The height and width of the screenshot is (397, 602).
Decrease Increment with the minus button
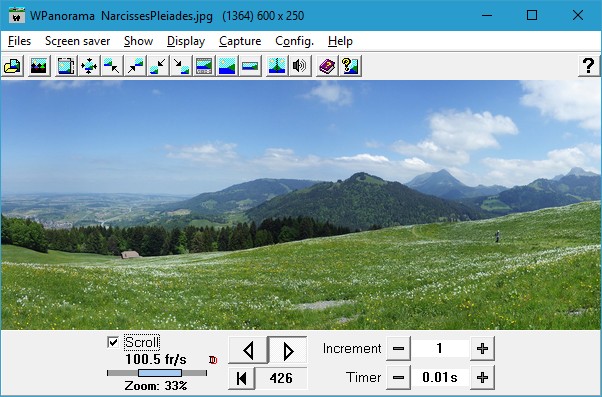point(398,349)
